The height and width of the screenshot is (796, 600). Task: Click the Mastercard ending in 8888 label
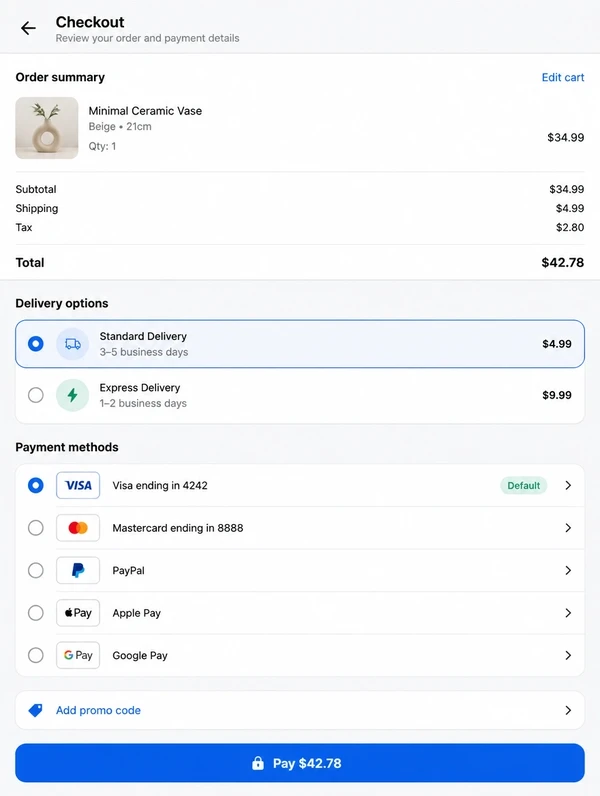[x=178, y=528]
